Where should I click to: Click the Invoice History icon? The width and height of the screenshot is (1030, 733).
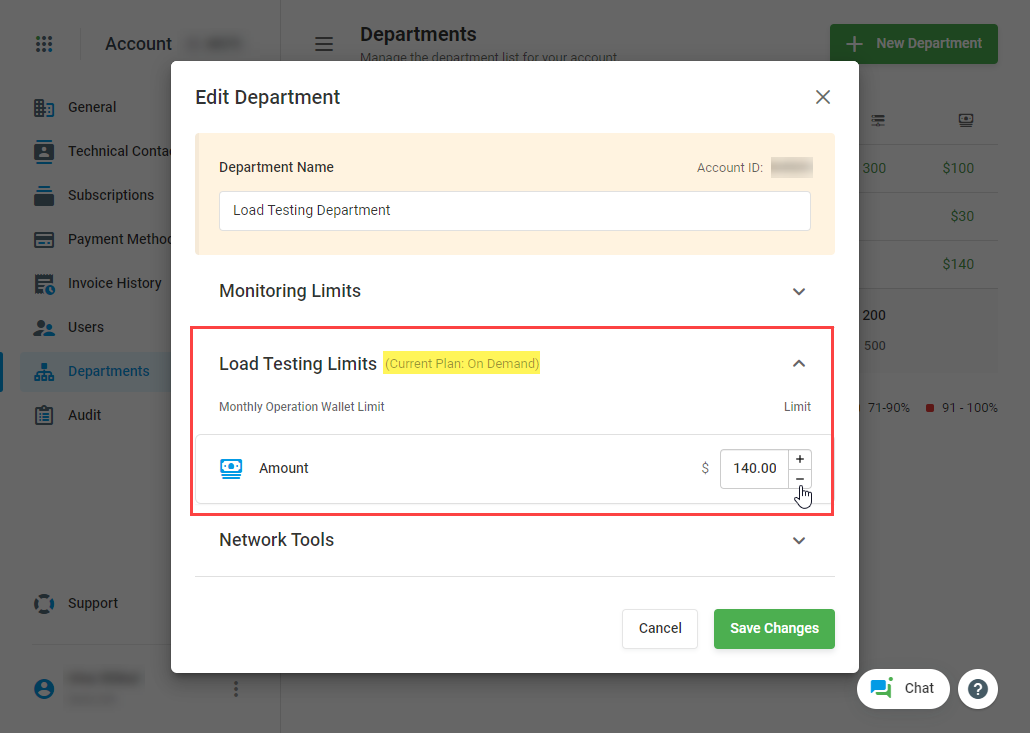[44, 284]
